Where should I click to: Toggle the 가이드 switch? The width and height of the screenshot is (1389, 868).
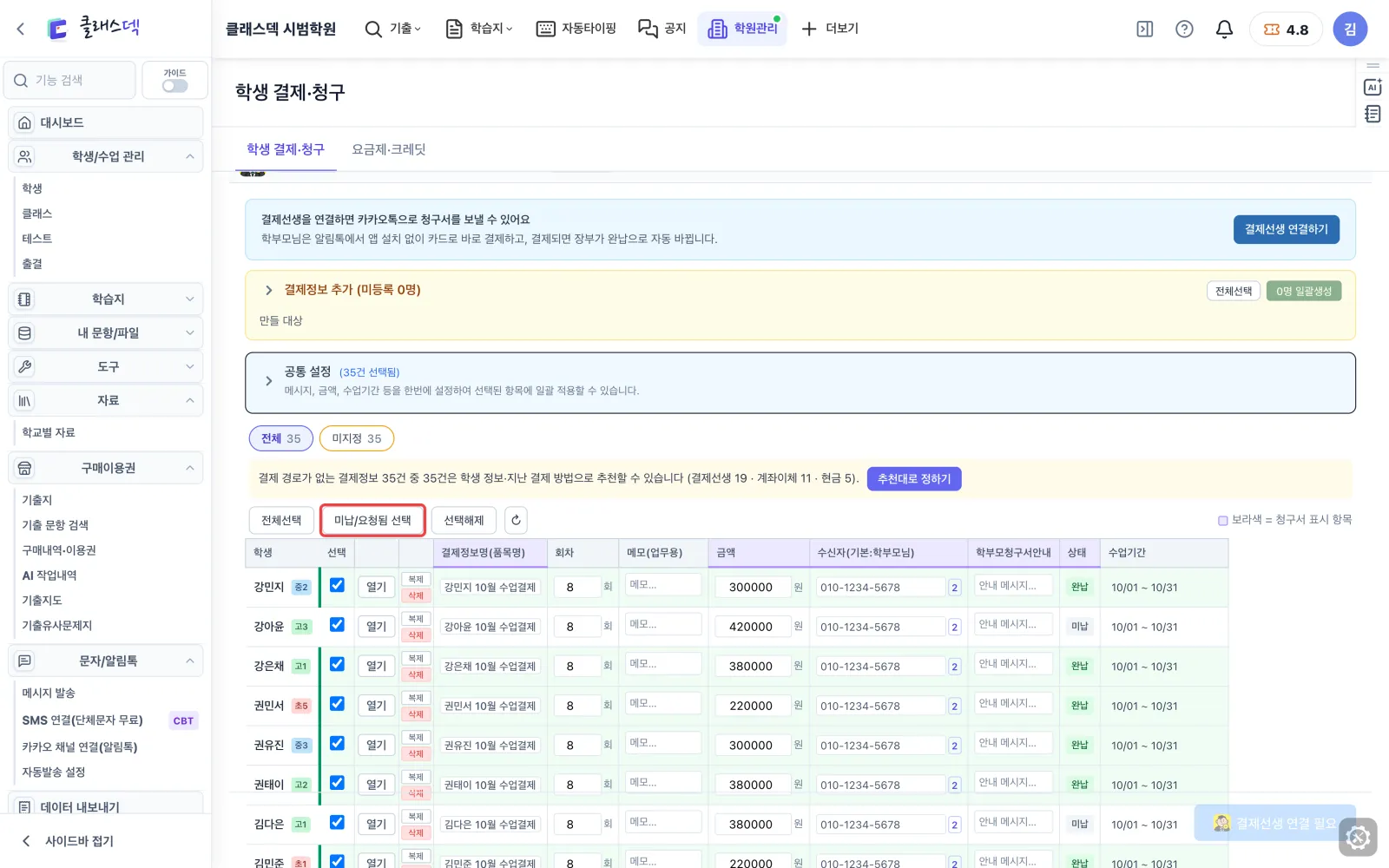click(174, 86)
